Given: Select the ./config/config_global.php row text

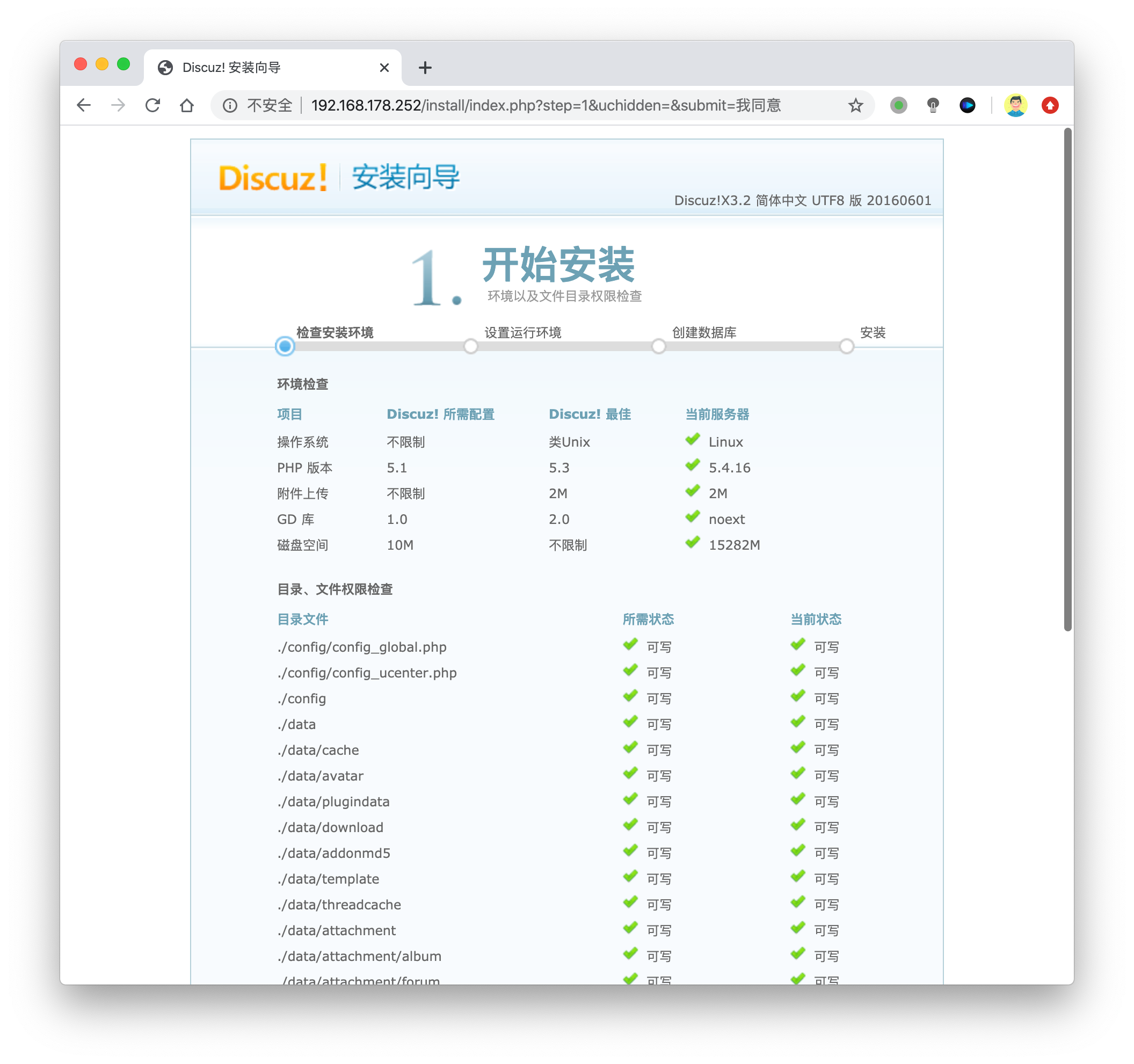Looking at the screenshot, I should pyautogui.click(x=362, y=647).
